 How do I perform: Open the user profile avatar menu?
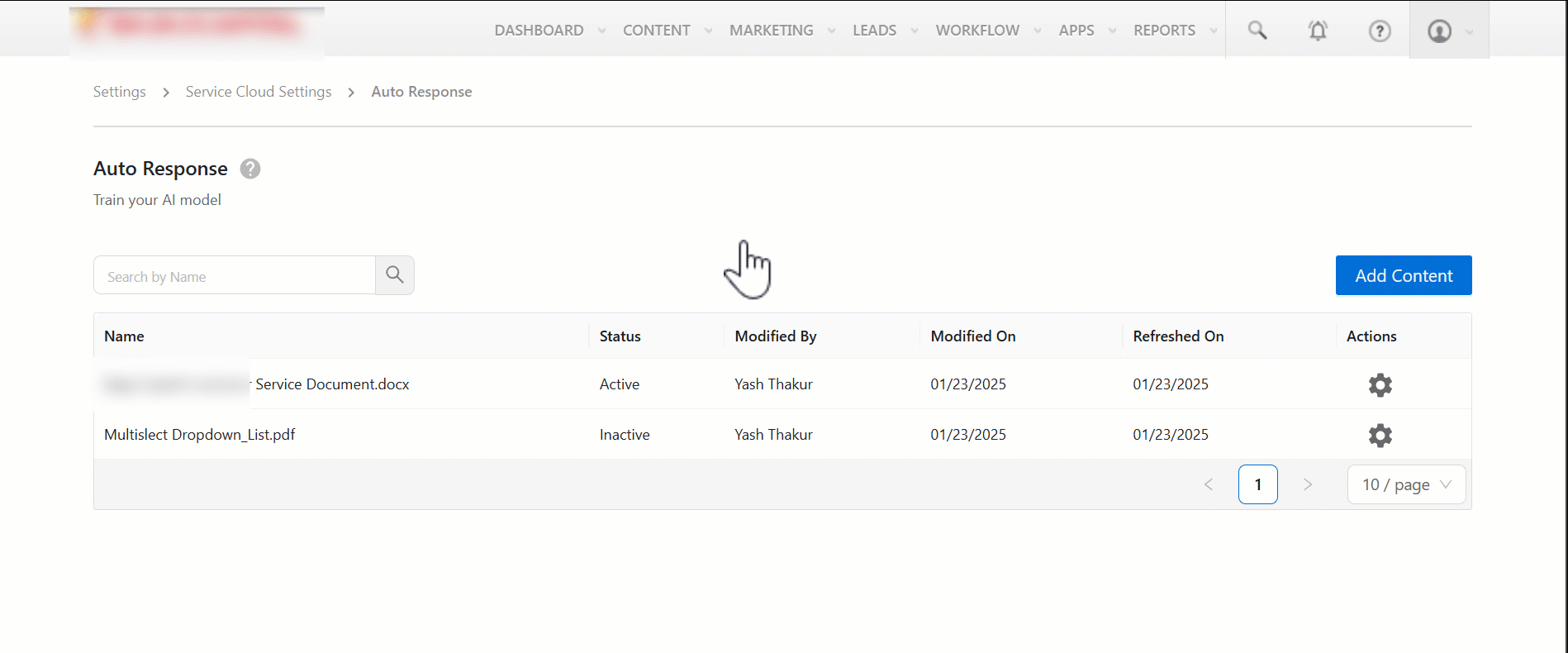1440,31
